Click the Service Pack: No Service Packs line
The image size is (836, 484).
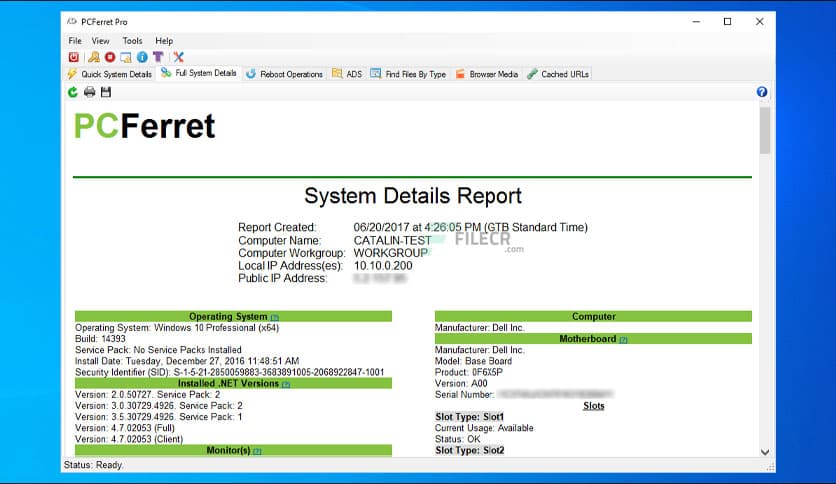click(x=158, y=350)
